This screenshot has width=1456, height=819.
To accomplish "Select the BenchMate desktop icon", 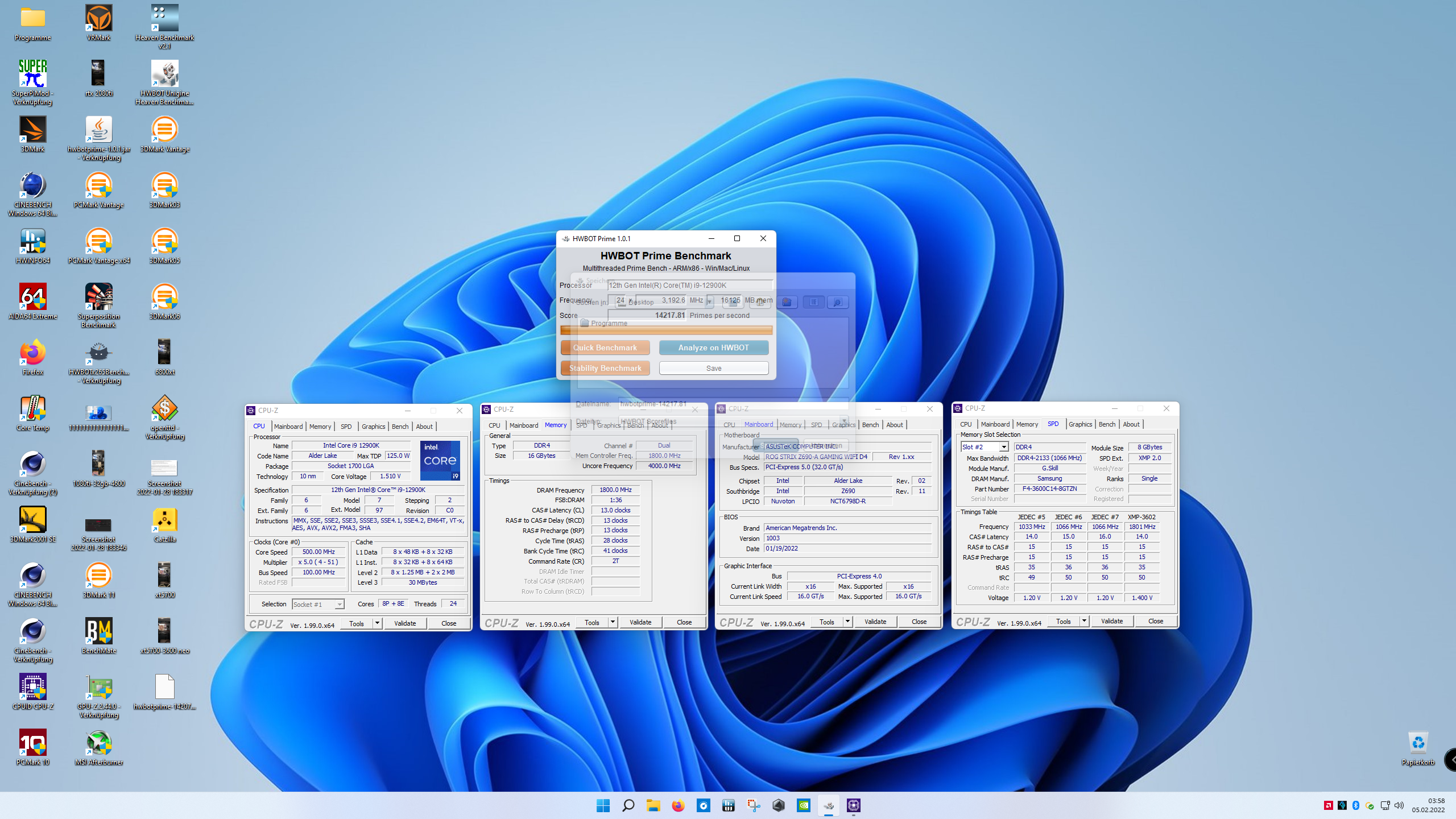I will [x=99, y=636].
